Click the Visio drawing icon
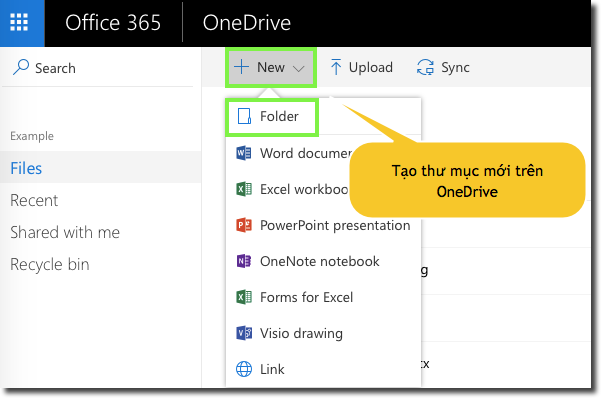 pyautogui.click(x=244, y=333)
